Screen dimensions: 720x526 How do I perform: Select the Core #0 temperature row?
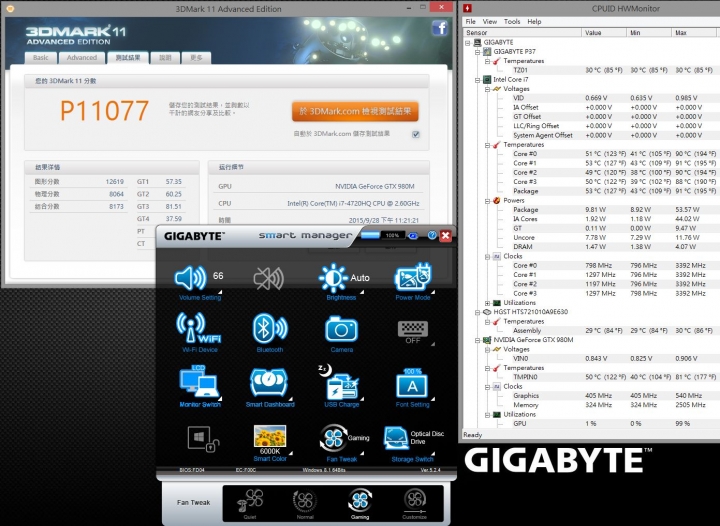(x=614, y=154)
